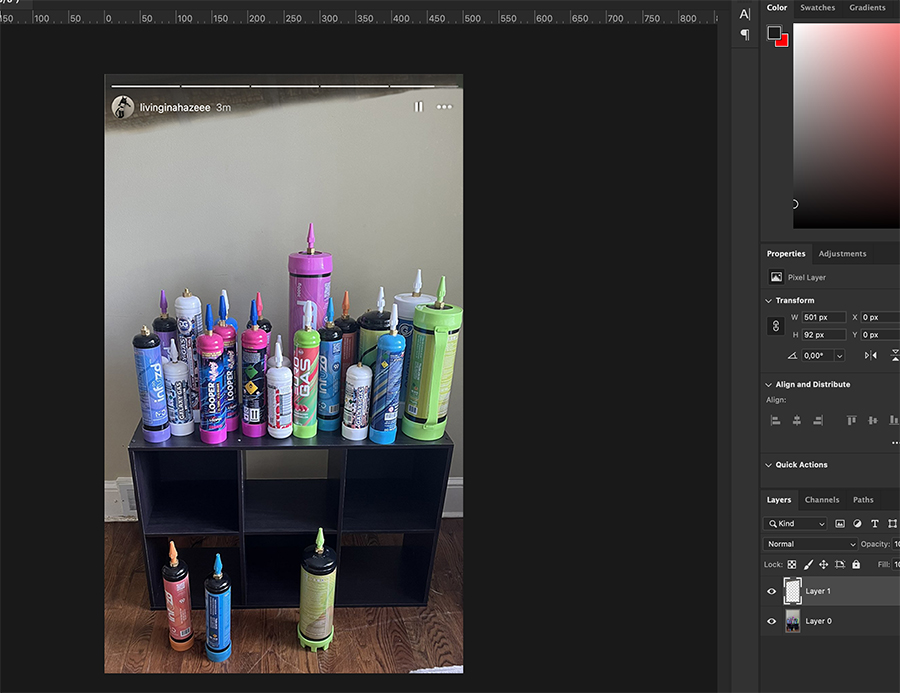Click the Pixel Layer icon in Properties
The image size is (900, 693).
776,277
